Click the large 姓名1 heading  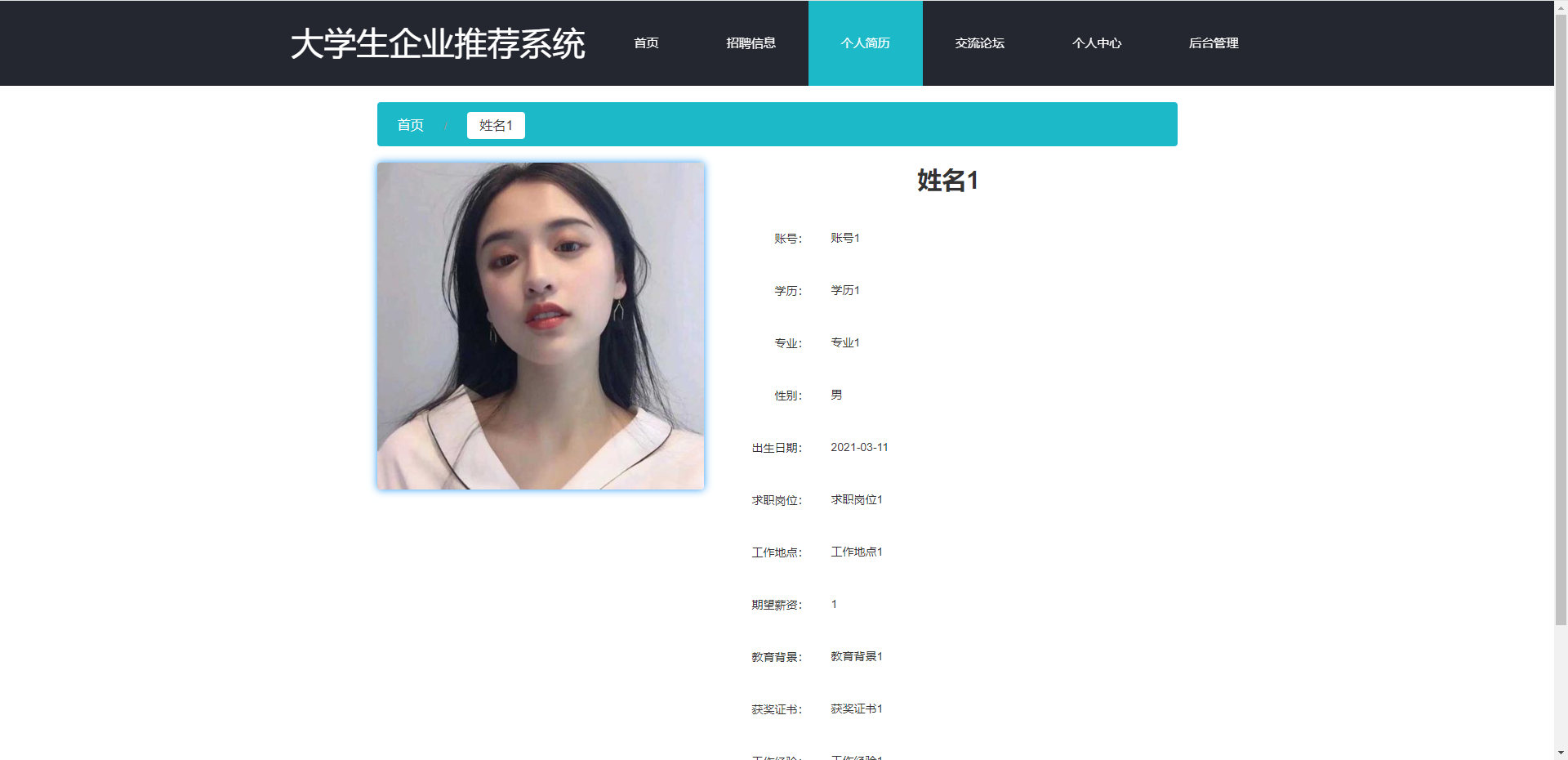pos(947,181)
